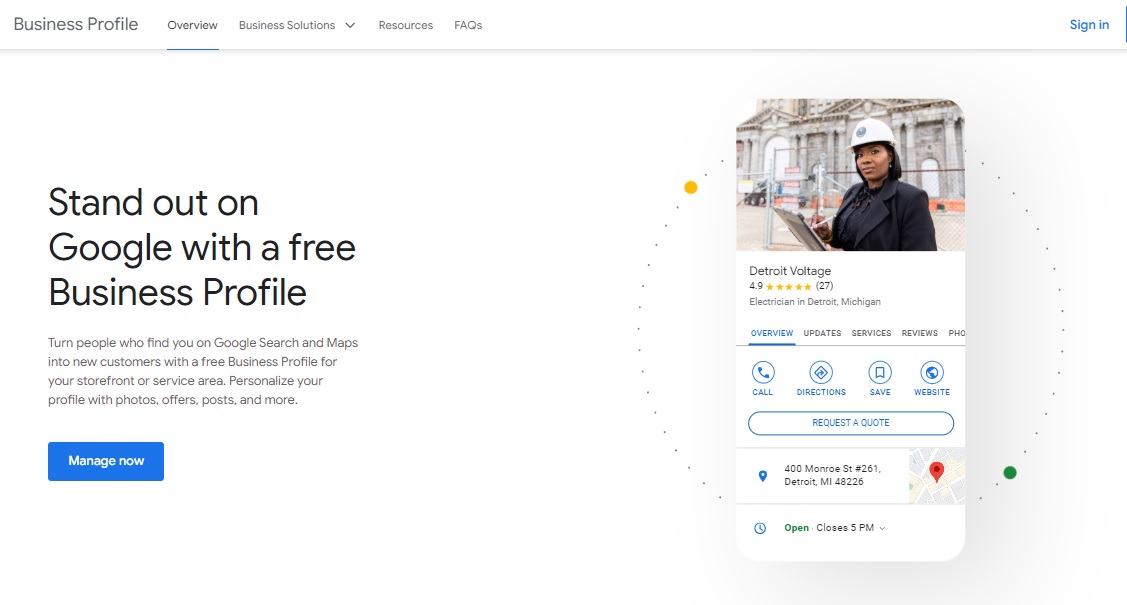This screenshot has height=605, width=1127.
Task: Select the SERVICES tab in profile card
Action: coord(871,333)
